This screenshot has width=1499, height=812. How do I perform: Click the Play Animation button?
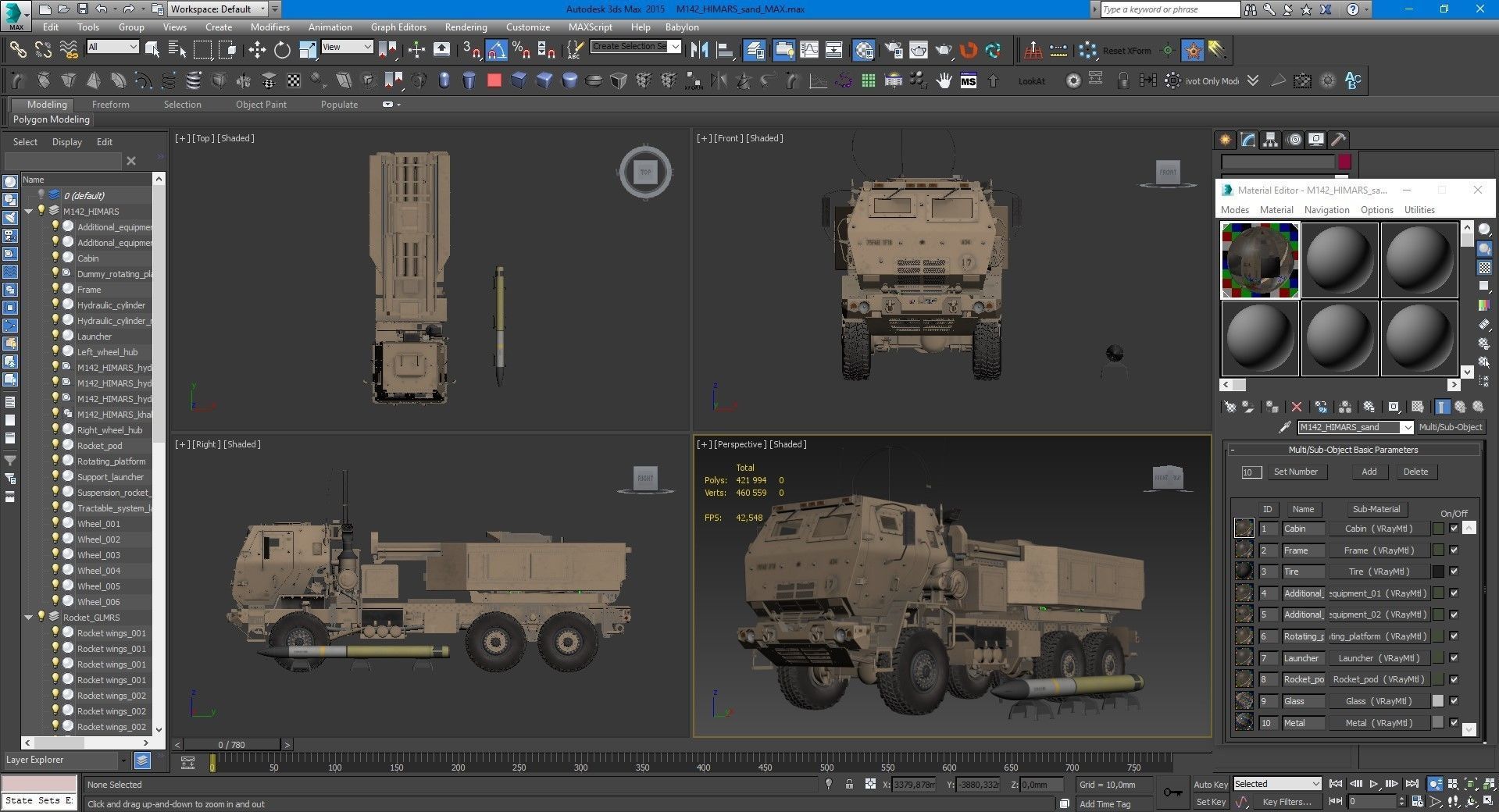tap(1374, 784)
